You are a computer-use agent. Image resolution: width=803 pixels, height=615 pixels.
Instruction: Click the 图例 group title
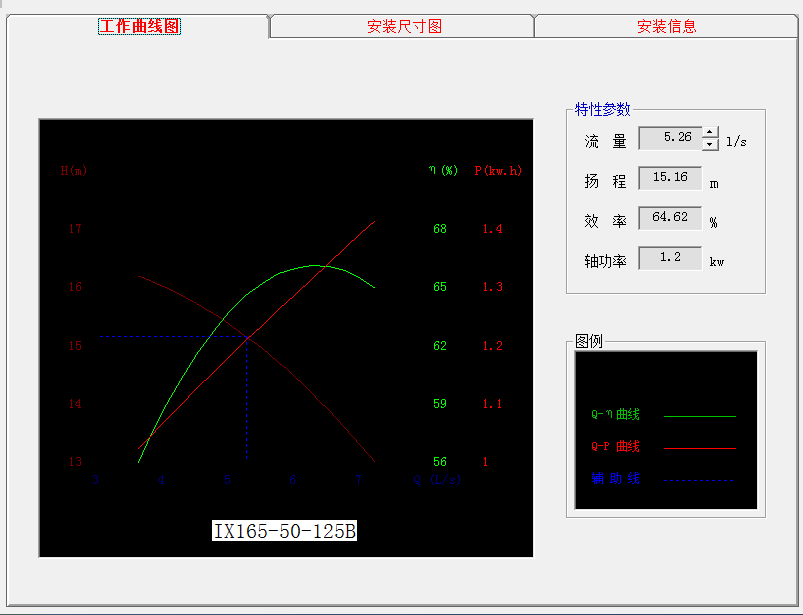pyautogui.click(x=589, y=341)
